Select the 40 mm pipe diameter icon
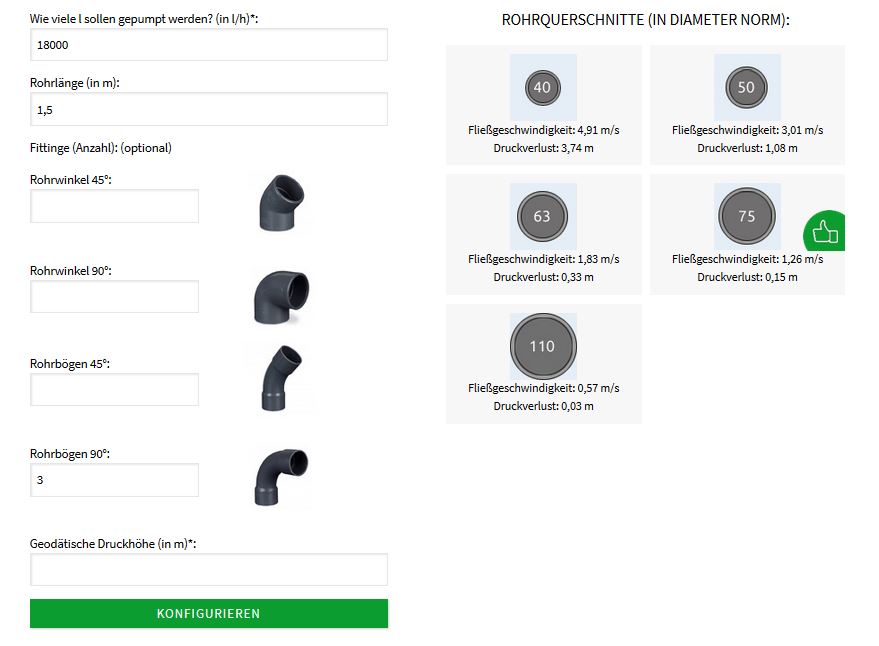The width and height of the screenshot is (879, 646). [542, 87]
